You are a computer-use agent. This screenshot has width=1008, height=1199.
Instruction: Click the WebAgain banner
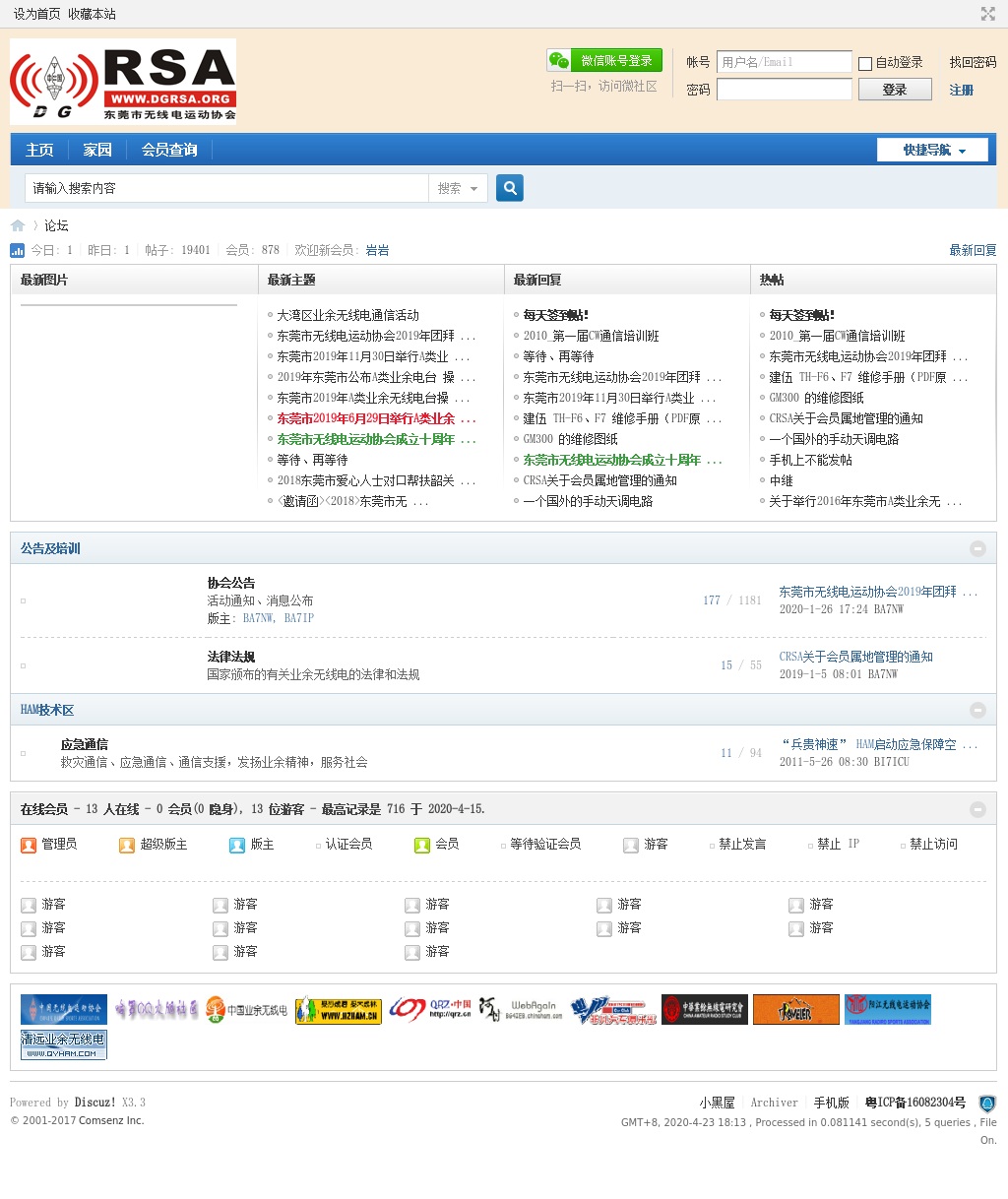522,1009
